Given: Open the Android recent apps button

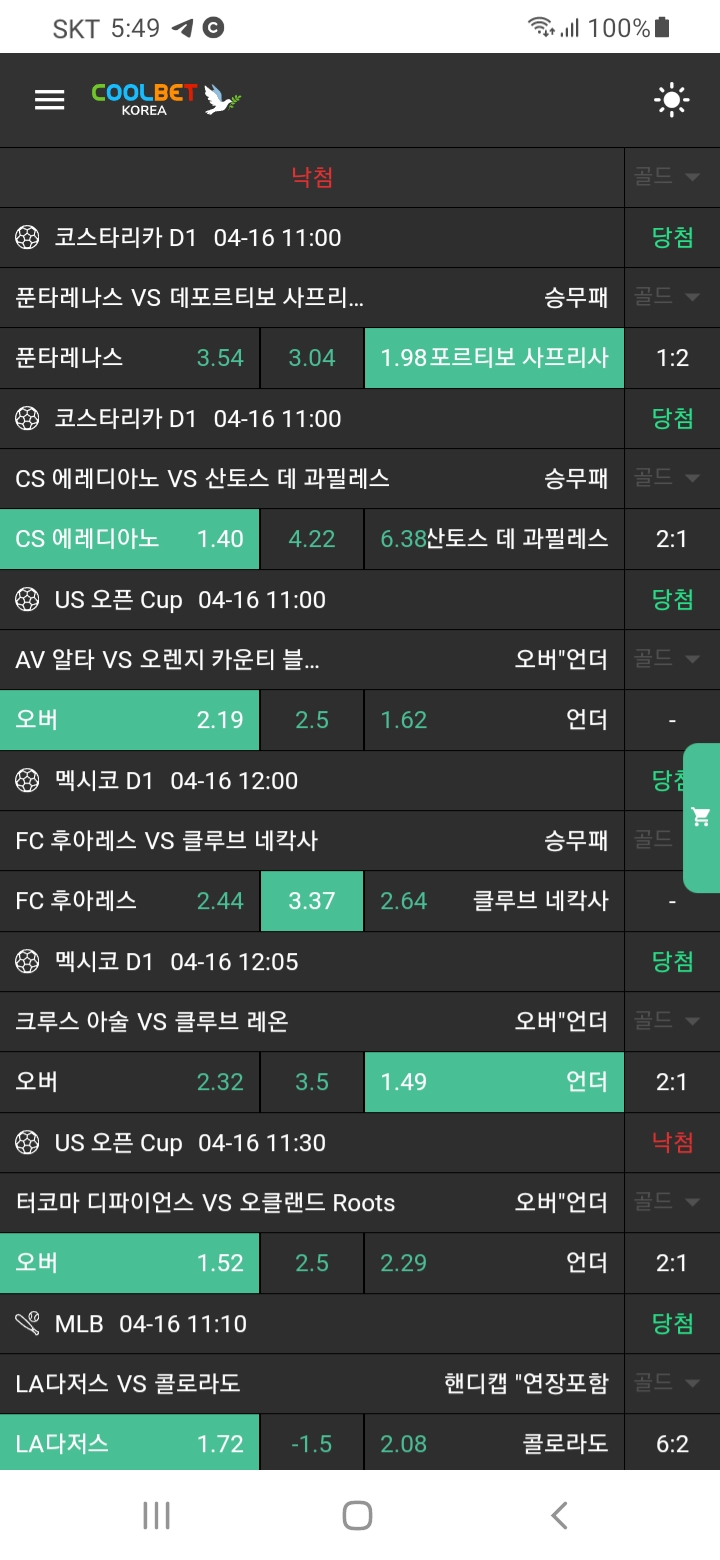Looking at the screenshot, I should [156, 1515].
